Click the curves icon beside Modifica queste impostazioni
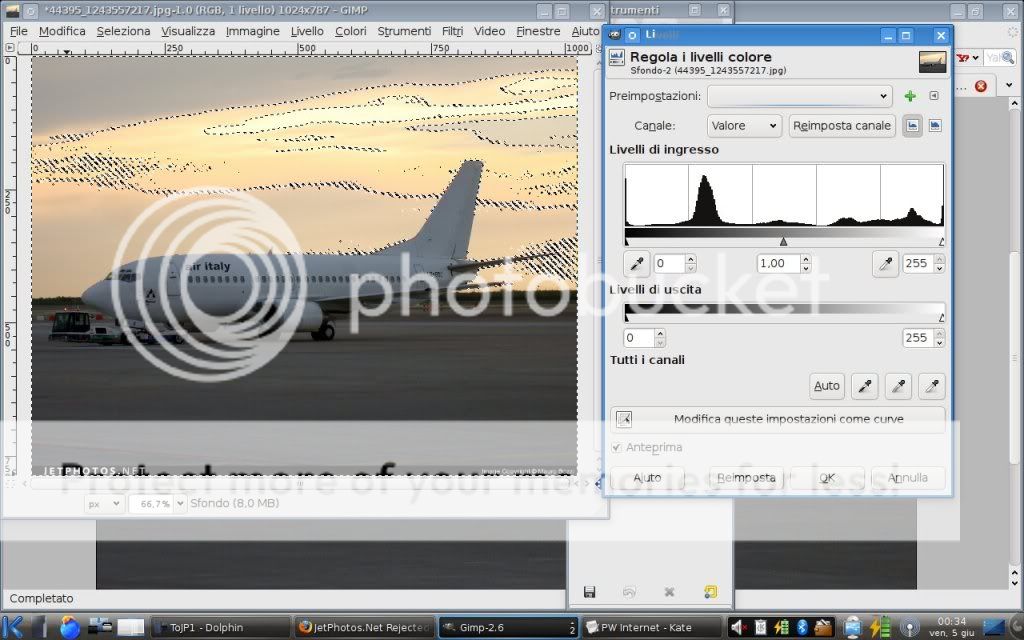 pyautogui.click(x=624, y=419)
